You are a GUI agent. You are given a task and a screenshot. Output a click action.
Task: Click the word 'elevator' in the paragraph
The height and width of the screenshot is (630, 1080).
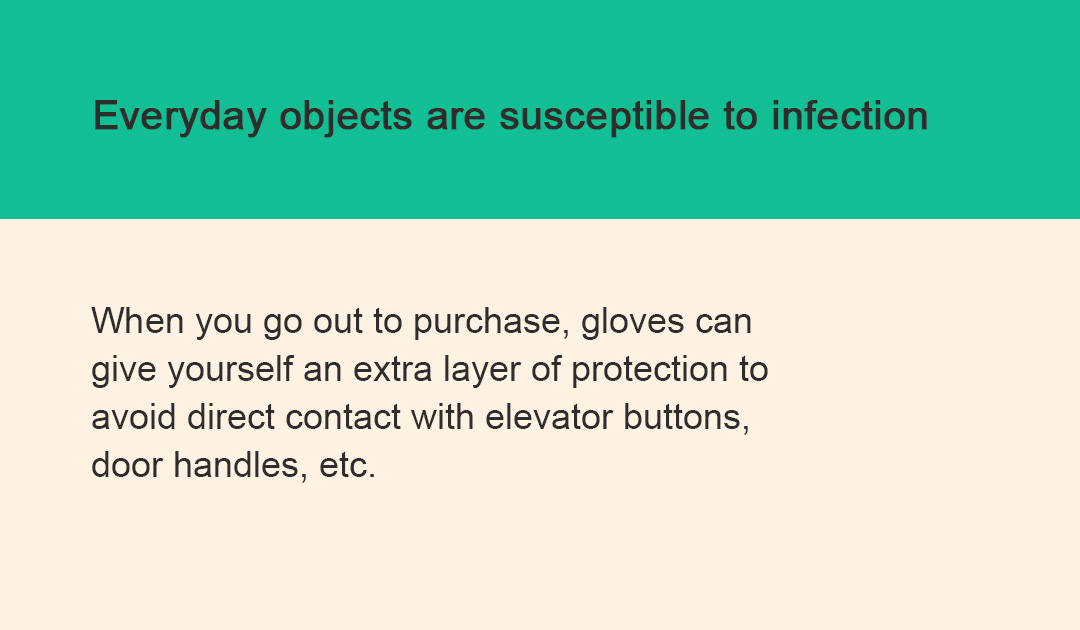tap(548, 418)
